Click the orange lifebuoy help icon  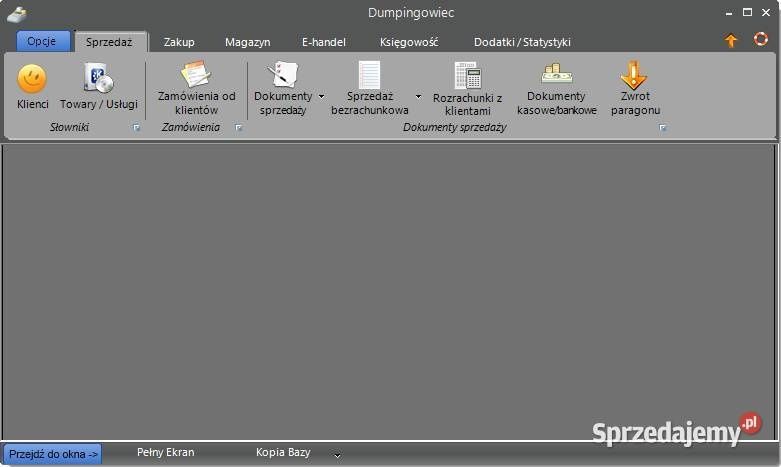pyautogui.click(x=761, y=39)
